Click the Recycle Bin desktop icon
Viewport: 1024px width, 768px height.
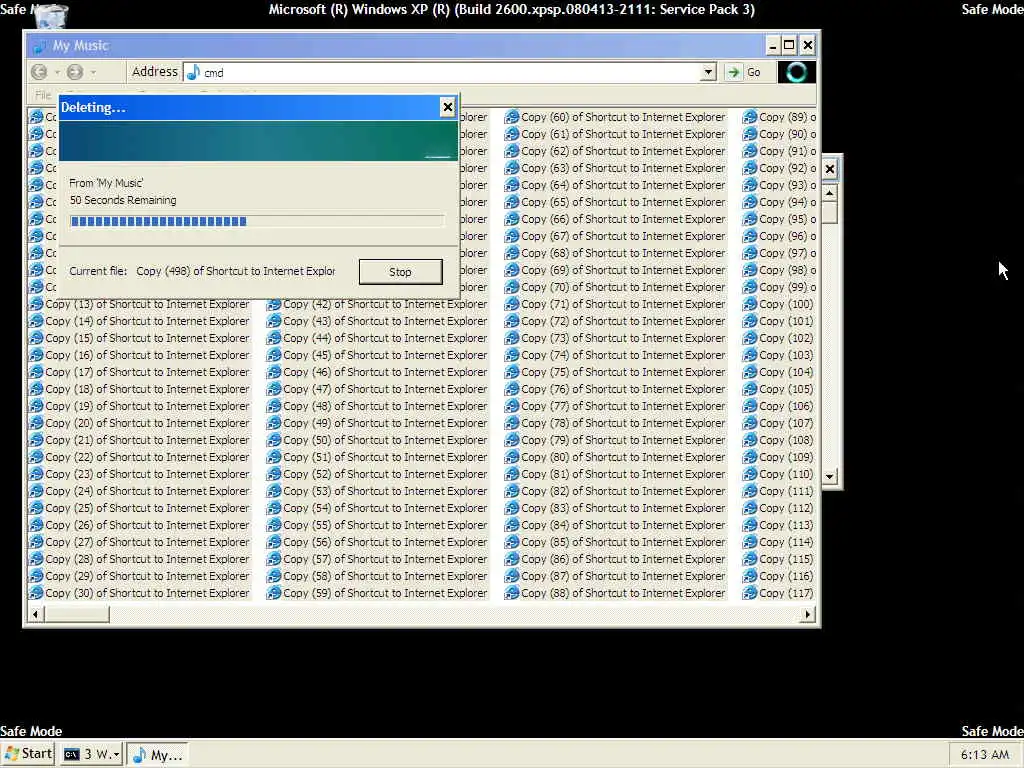[50, 16]
